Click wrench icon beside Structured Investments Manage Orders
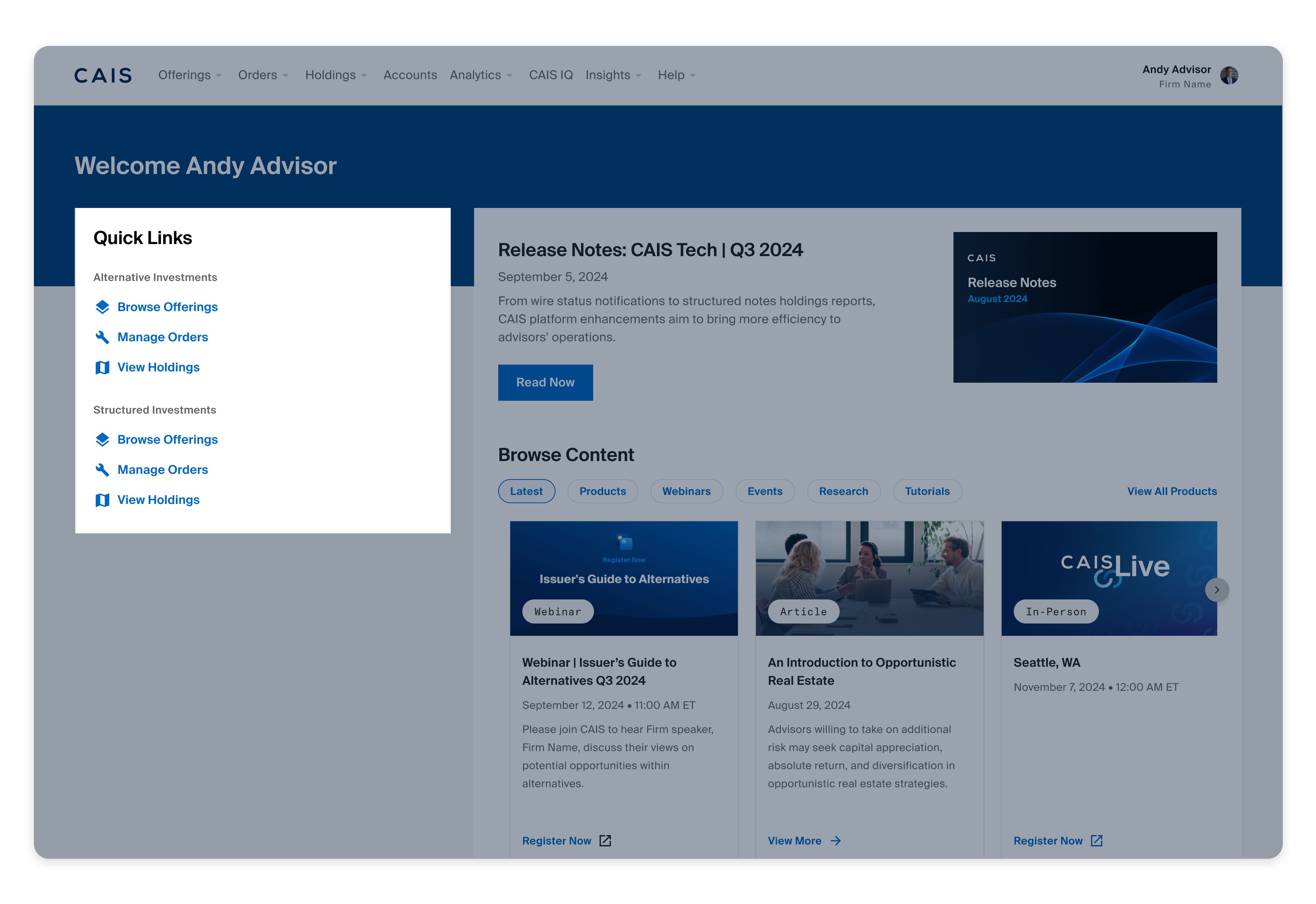 pos(102,470)
